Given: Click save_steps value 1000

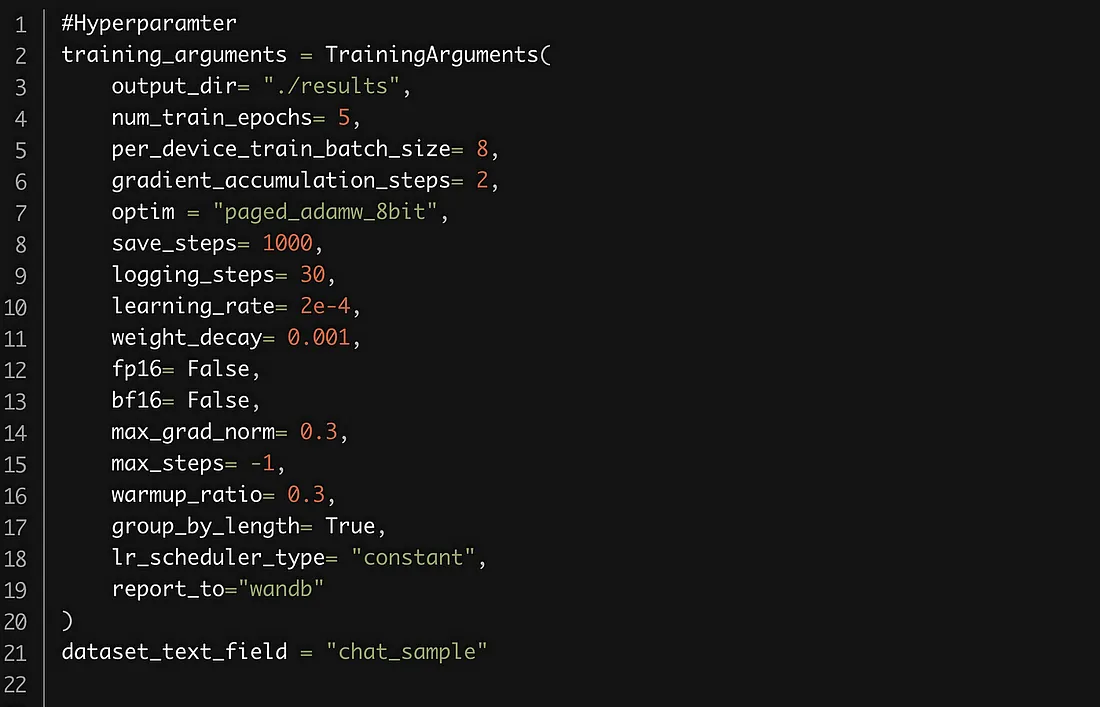Looking at the screenshot, I should click(287, 243).
